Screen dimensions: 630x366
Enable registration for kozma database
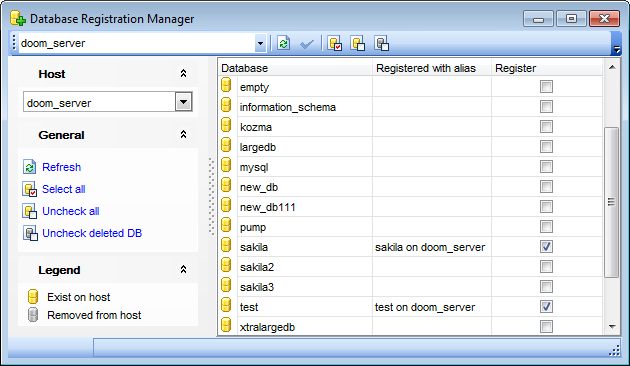click(x=546, y=127)
